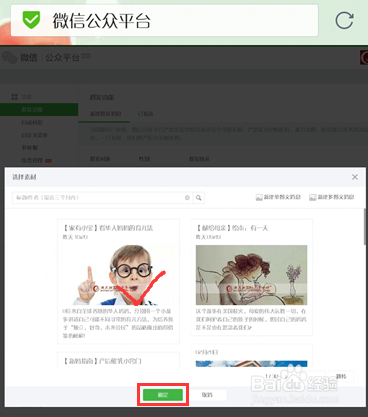
Task: Click the WeChat logo in page header
Action: click(x=9, y=57)
